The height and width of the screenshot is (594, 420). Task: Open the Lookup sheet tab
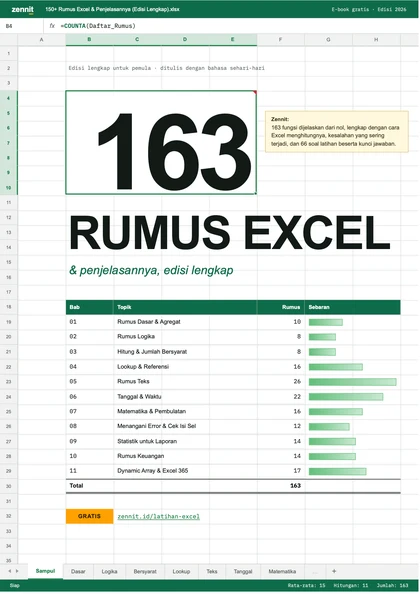pyautogui.click(x=181, y=571)
